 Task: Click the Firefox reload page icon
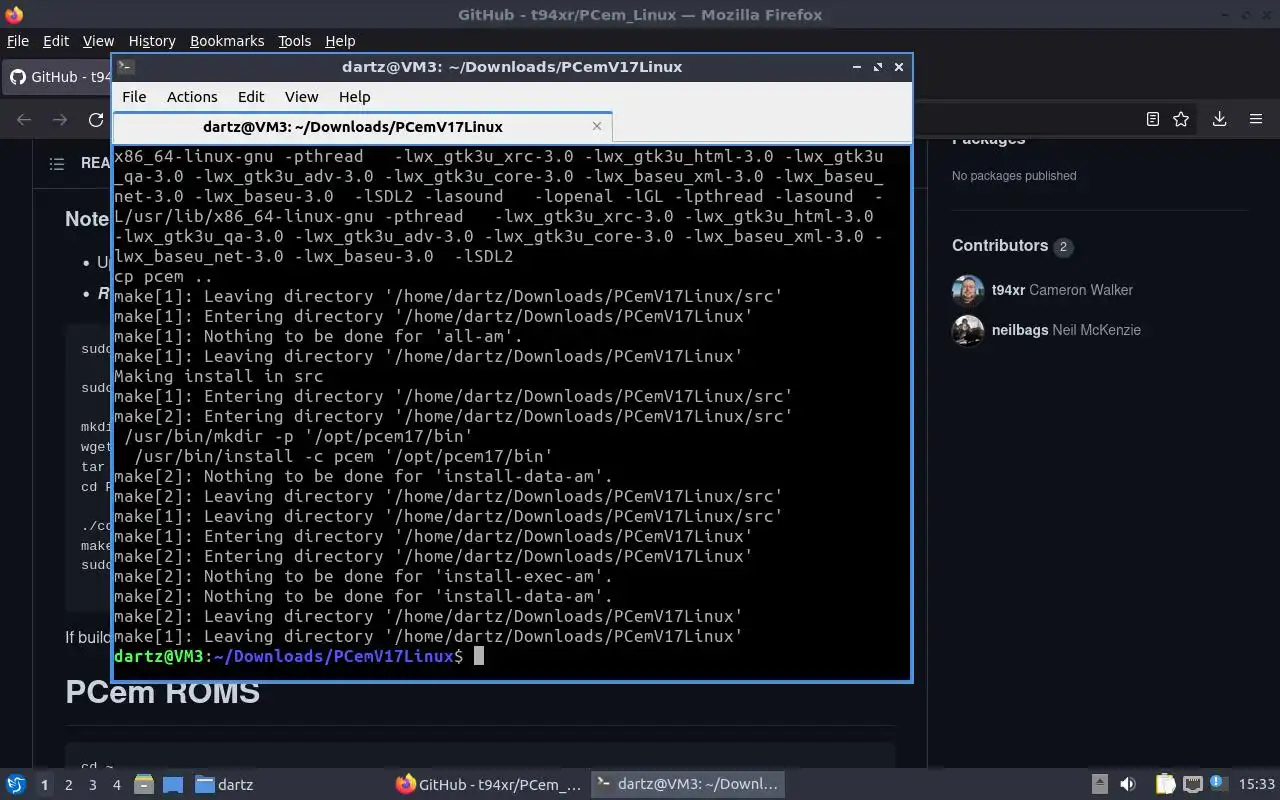tap(96, 119)
